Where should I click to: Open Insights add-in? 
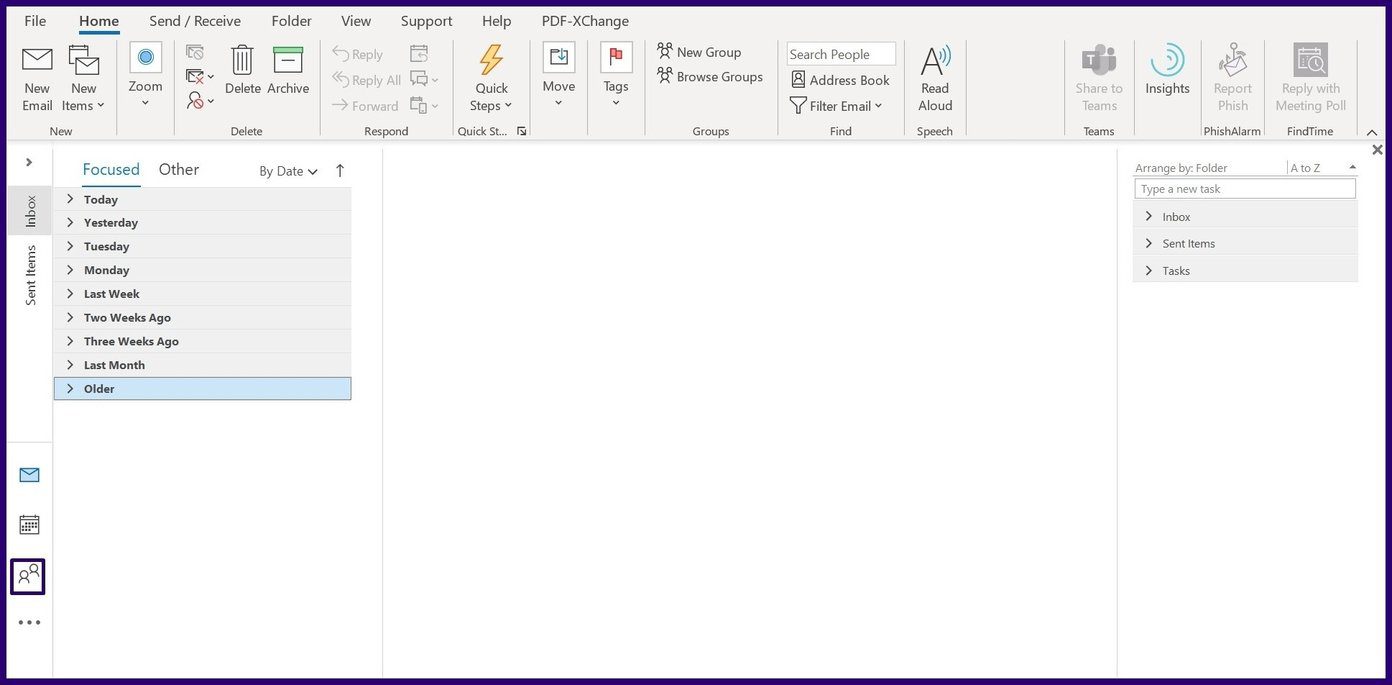pos(1167,70)
